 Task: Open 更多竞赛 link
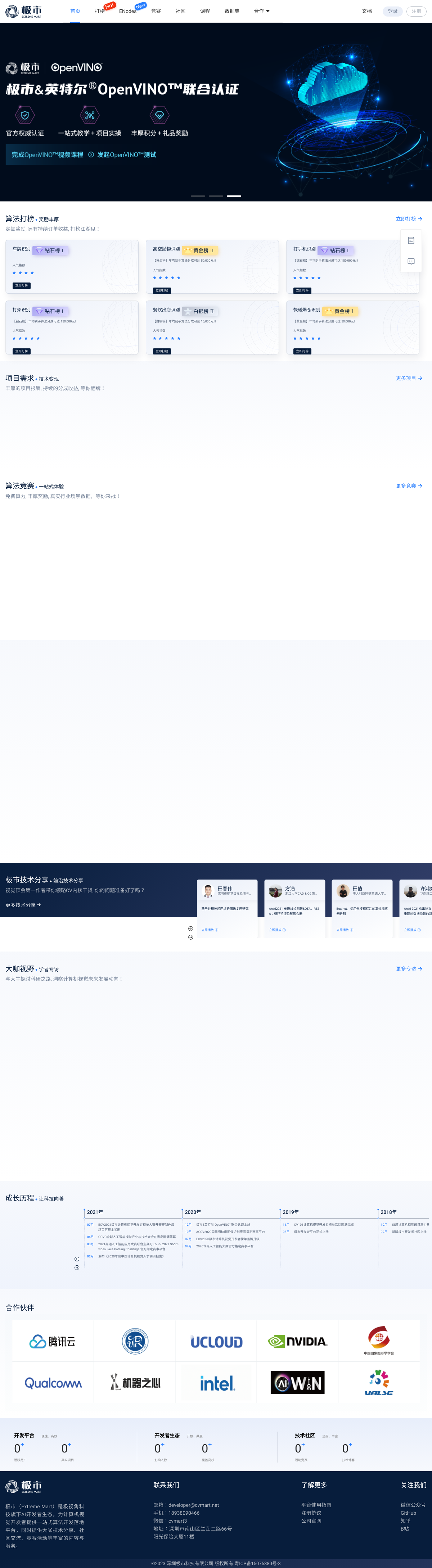click(x=409, y=486)
